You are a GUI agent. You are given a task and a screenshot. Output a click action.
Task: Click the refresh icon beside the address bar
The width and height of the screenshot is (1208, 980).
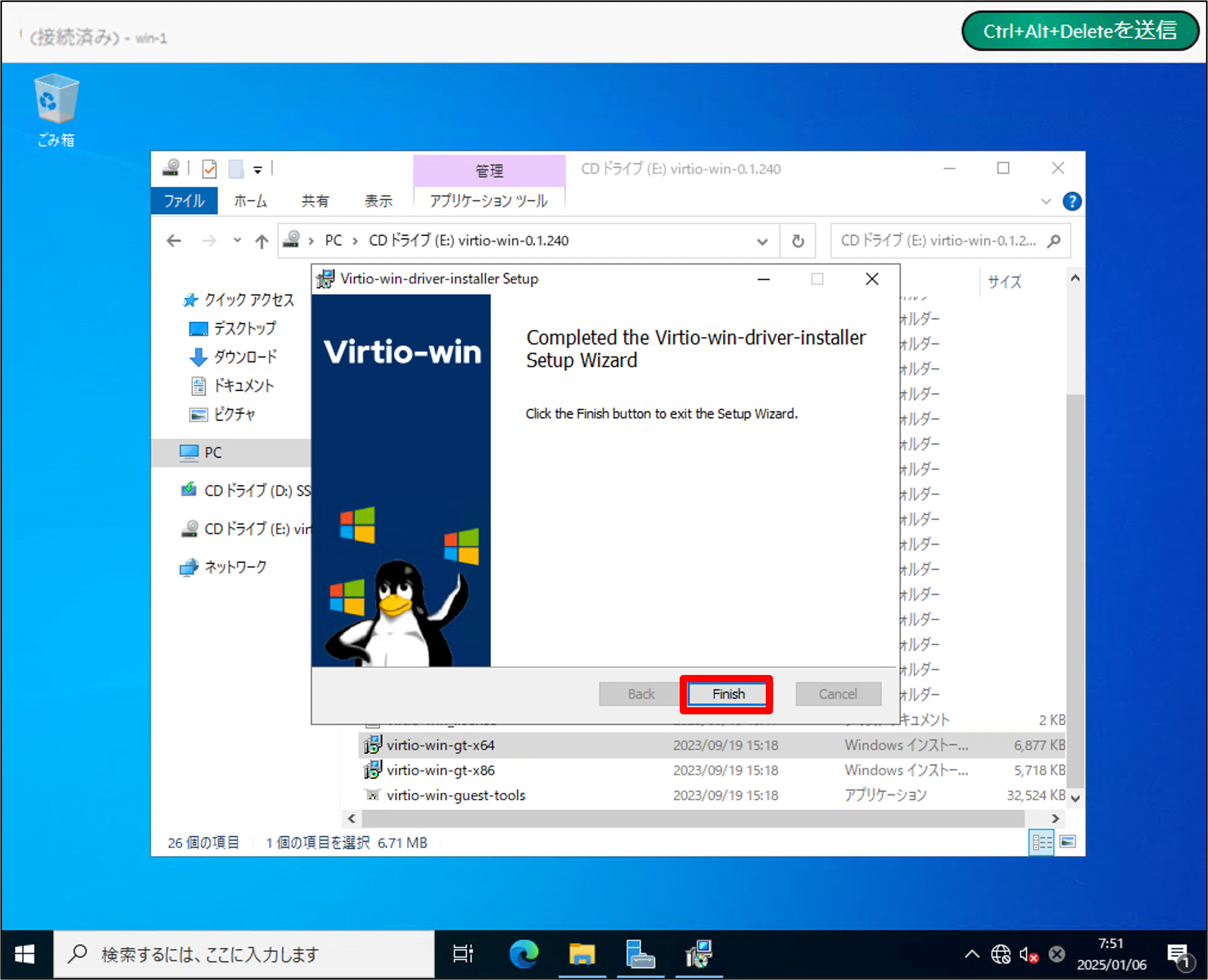click(x=797, y=241)
